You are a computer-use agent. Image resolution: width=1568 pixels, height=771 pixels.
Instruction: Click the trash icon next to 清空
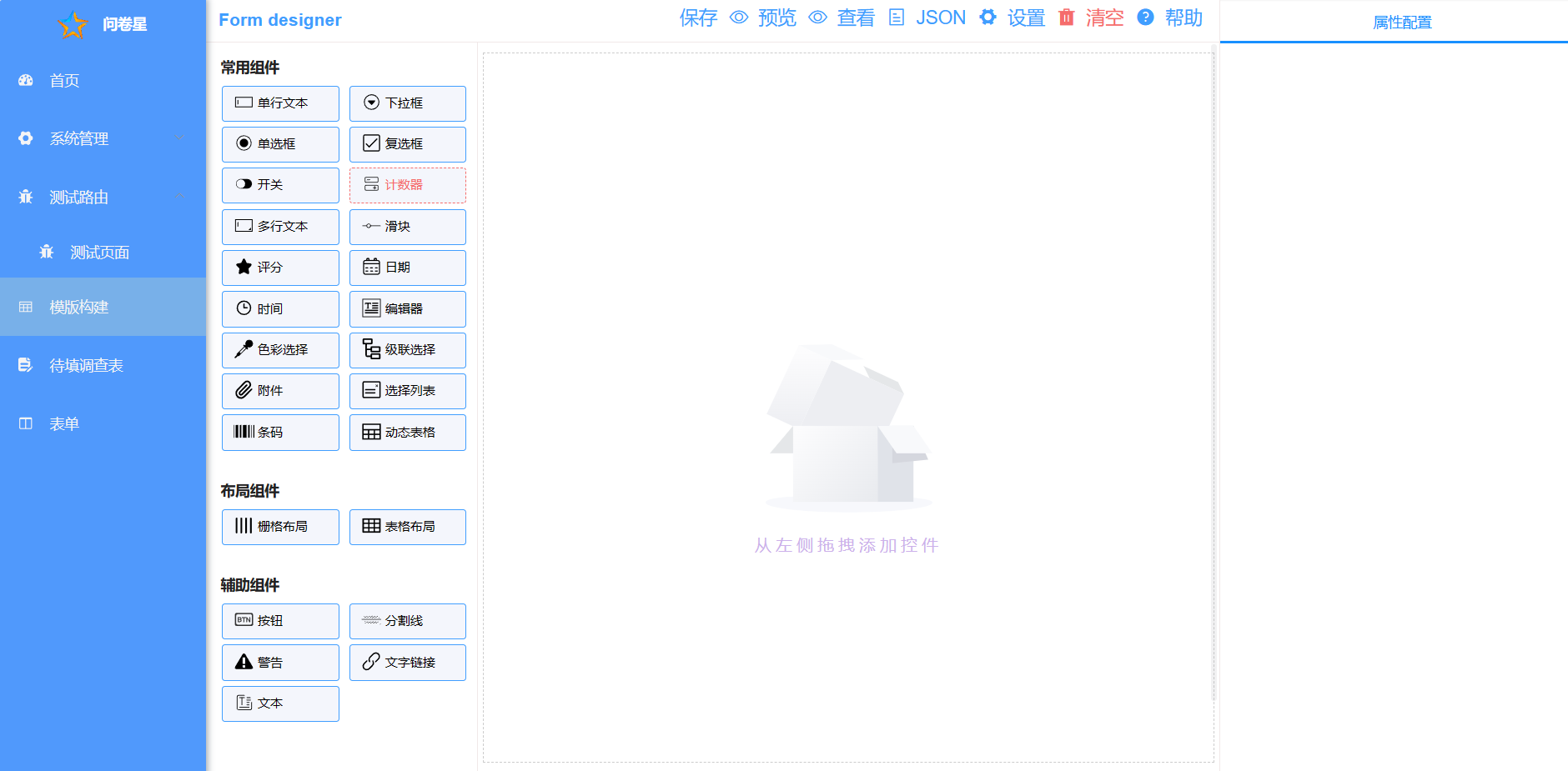point(1066,18)
